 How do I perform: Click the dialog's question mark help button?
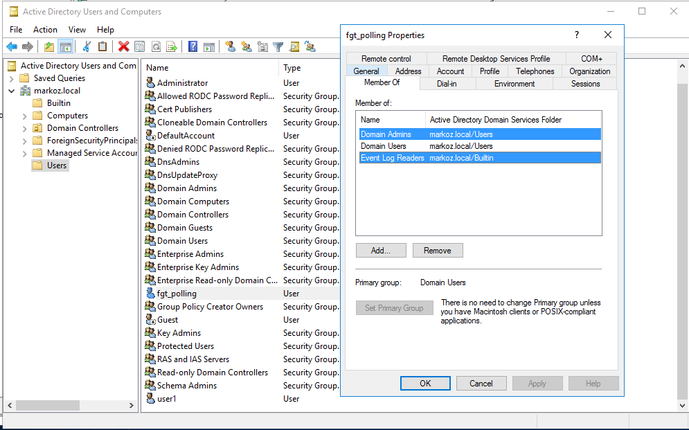click(x=577, y=35)
